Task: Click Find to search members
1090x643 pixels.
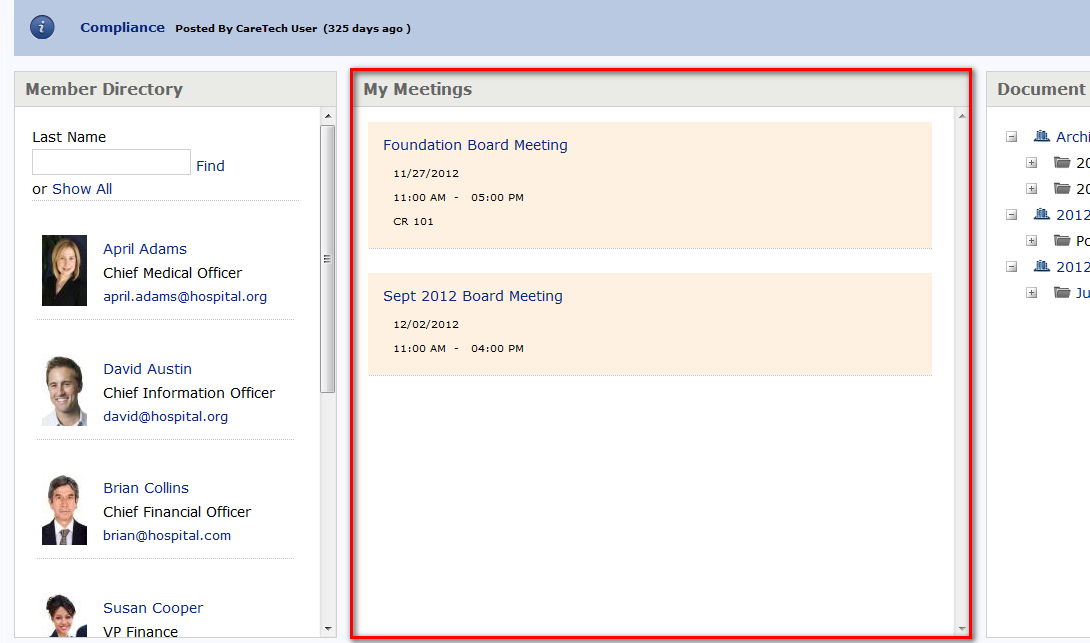Action: pyautogui.click(x=210, y=166)
